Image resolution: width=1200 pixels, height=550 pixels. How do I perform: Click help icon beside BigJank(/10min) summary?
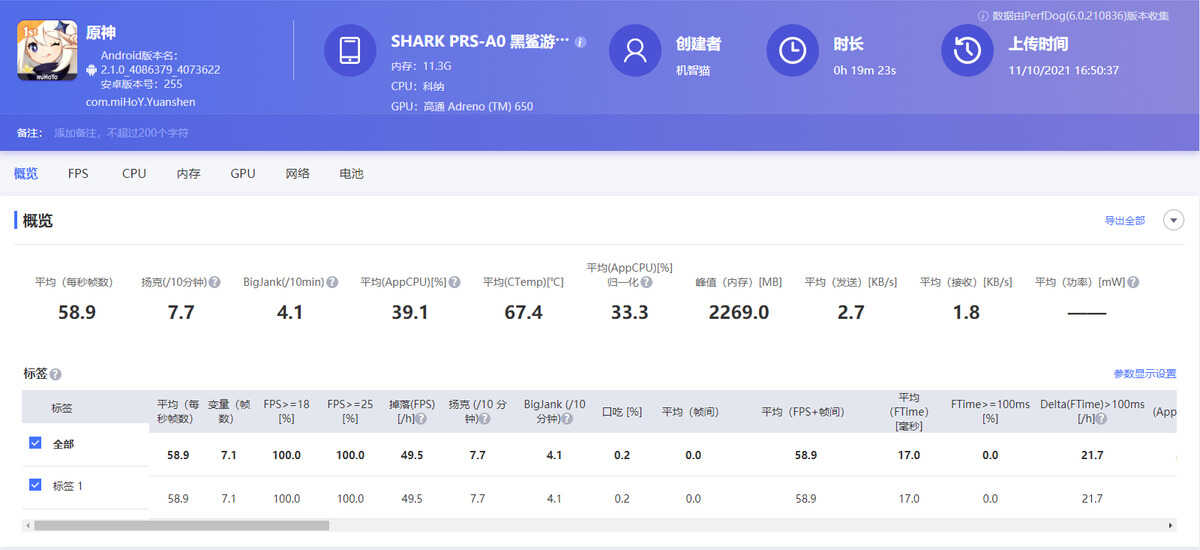(332, 283)
